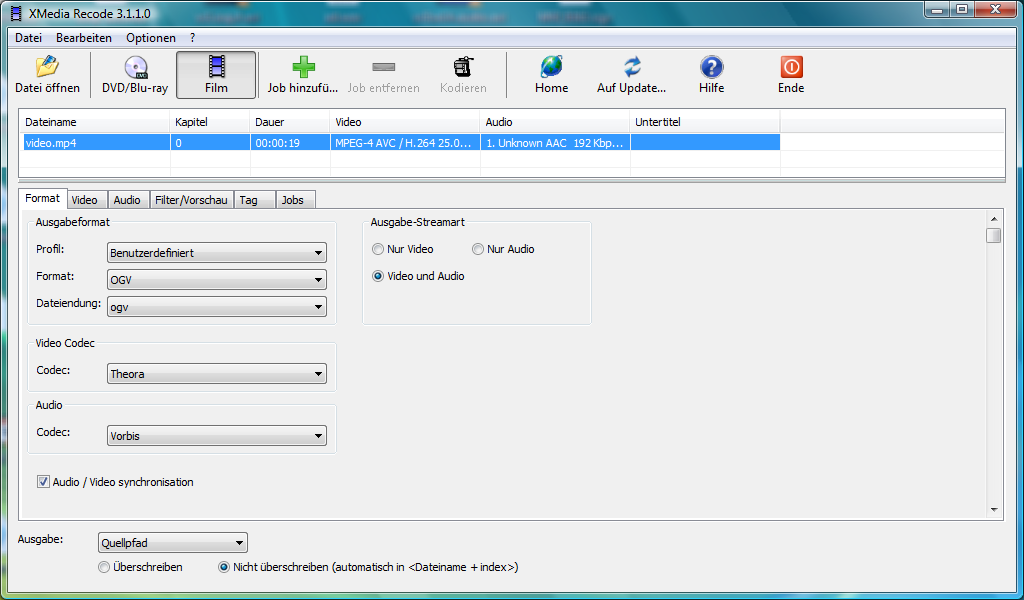Screen dimensions: 1024x600
Task: Open the Video Codec Theora dropdown
Action: click(x=217, y=373)
